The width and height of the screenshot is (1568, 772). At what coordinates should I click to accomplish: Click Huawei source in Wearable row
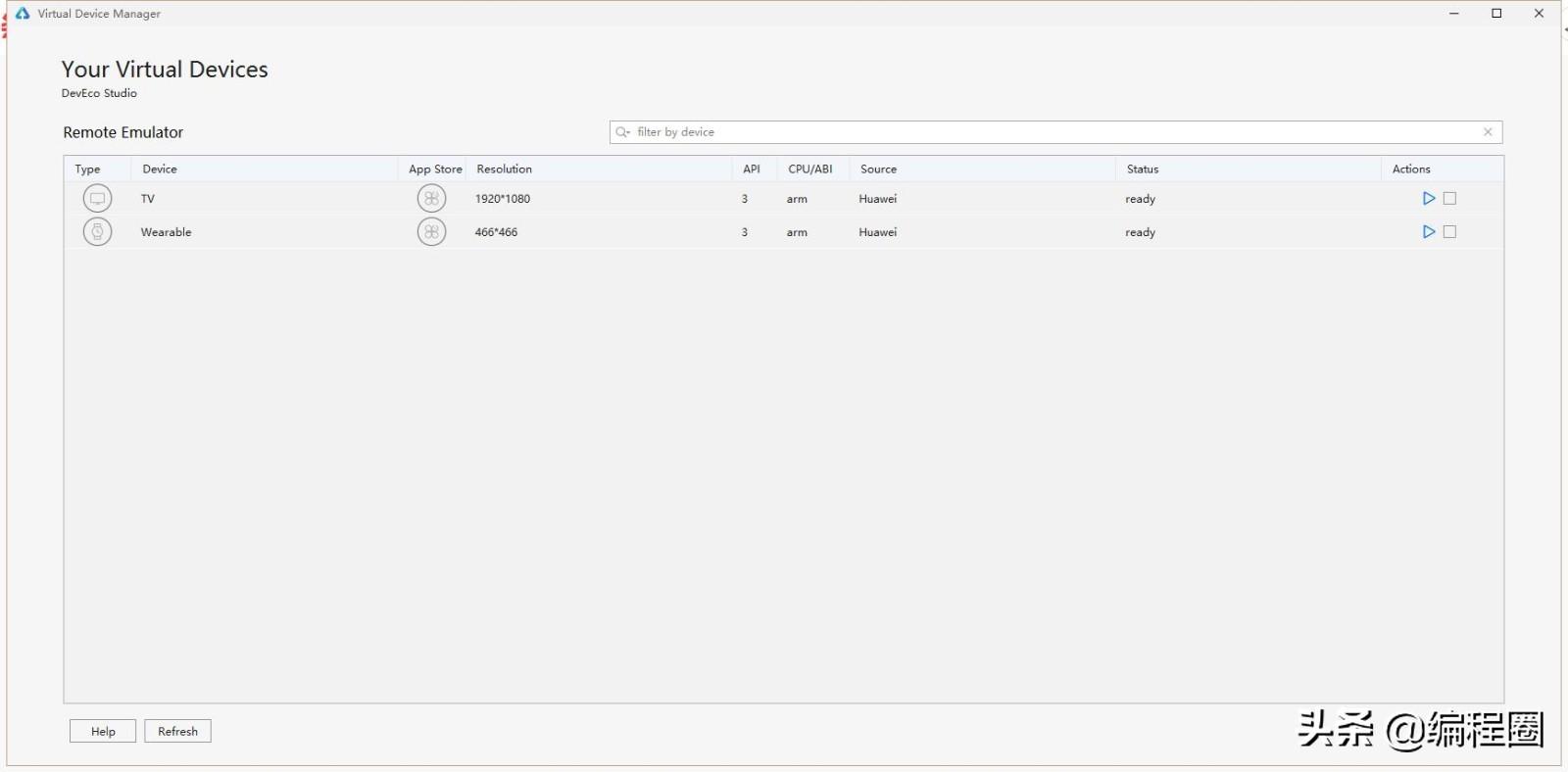877,232
